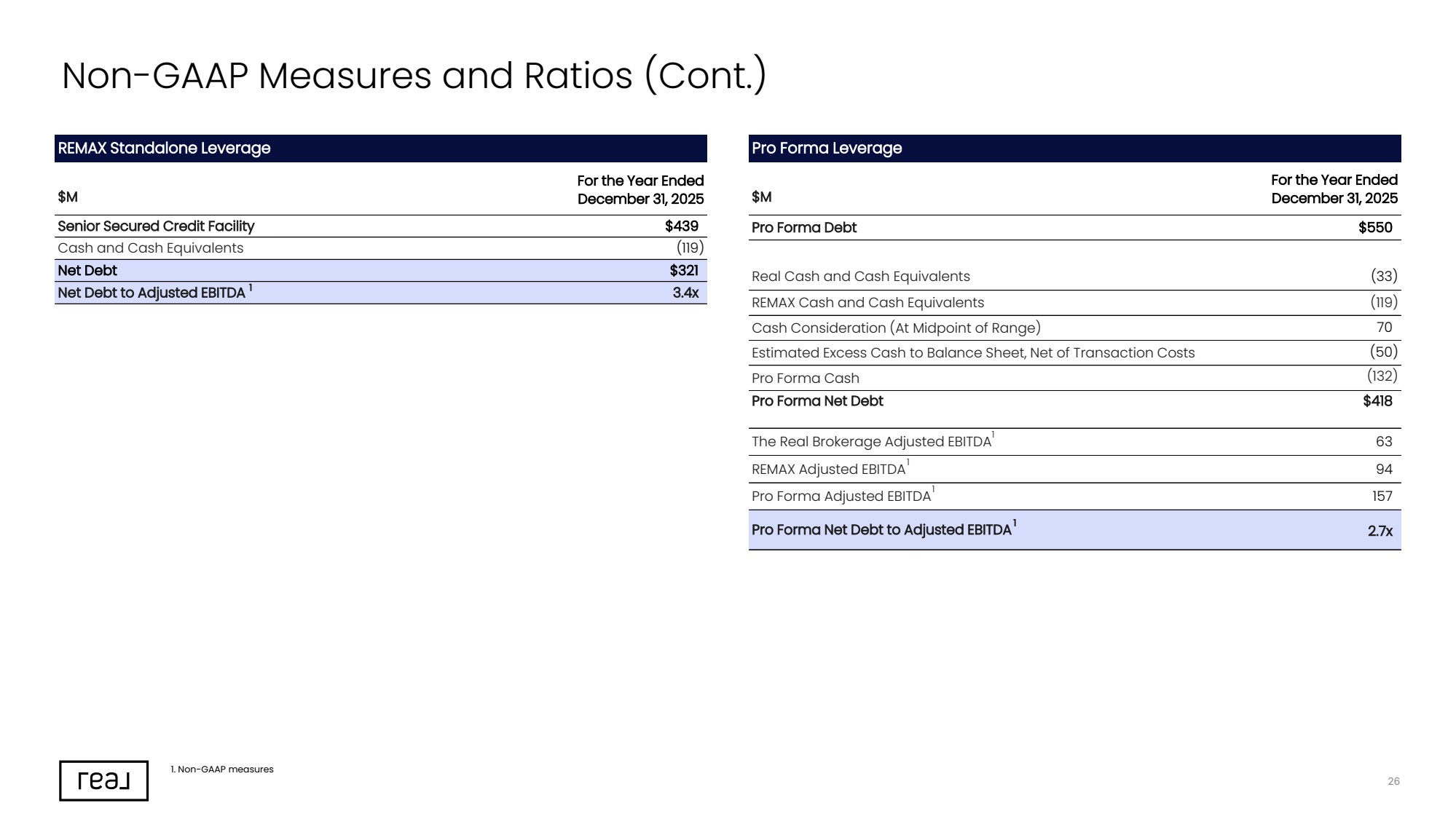Select Estimated Excess Cash to Balance Sheet row
Viewport: 1456px width, 819px height.
tap(1074, 353)
